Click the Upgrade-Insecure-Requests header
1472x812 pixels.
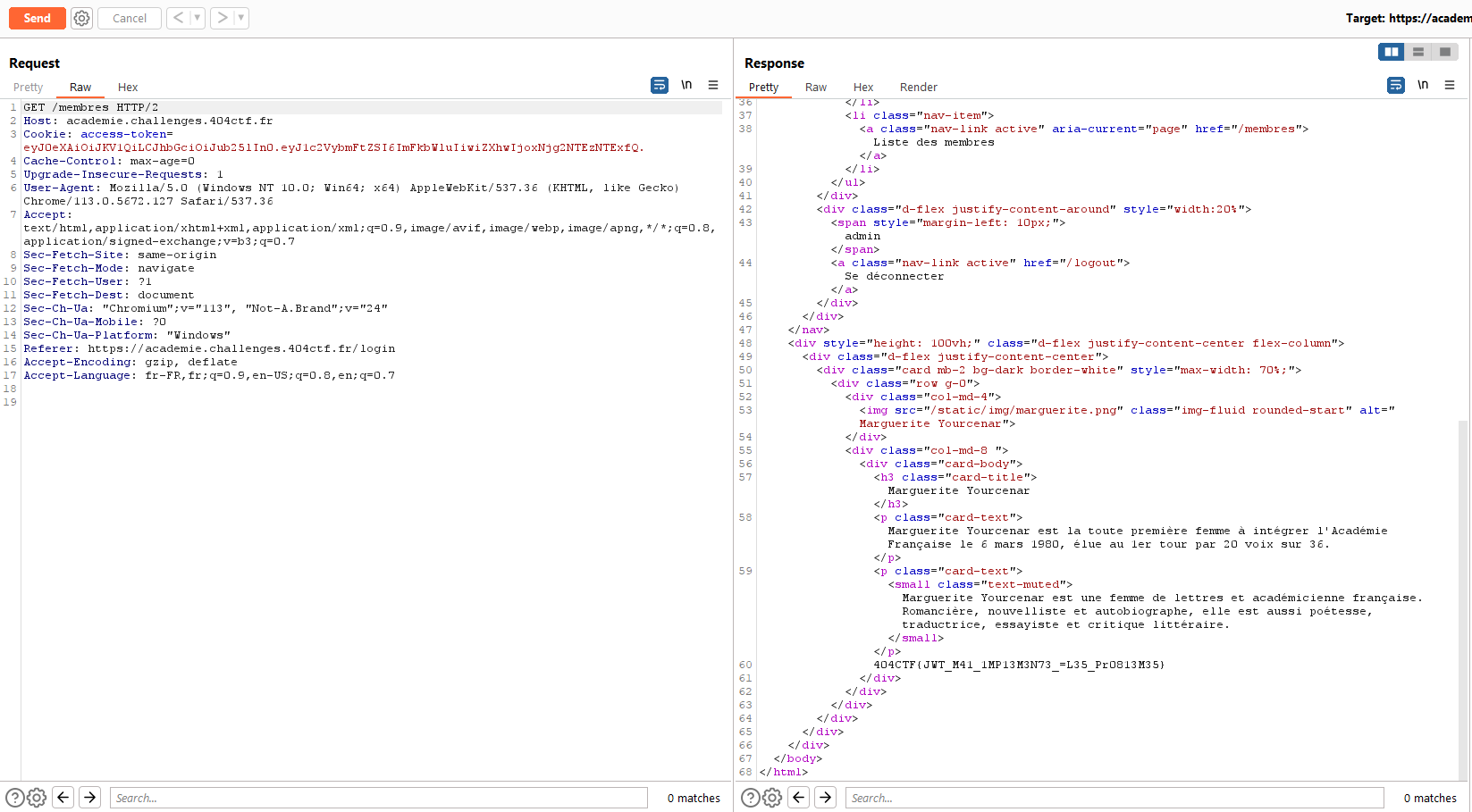coord(123,174)
